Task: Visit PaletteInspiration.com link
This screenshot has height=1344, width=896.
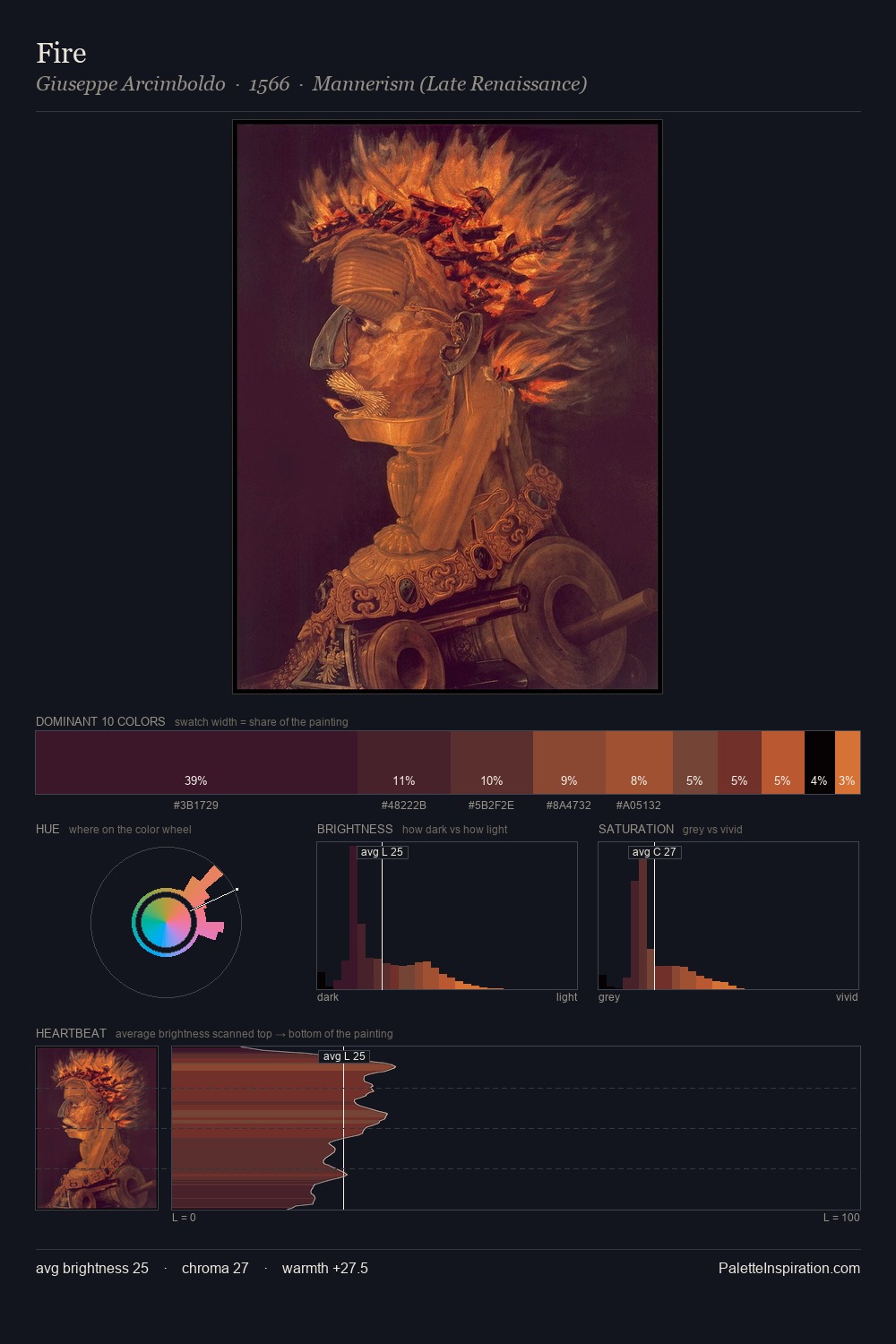Action: pos(789,1268)
